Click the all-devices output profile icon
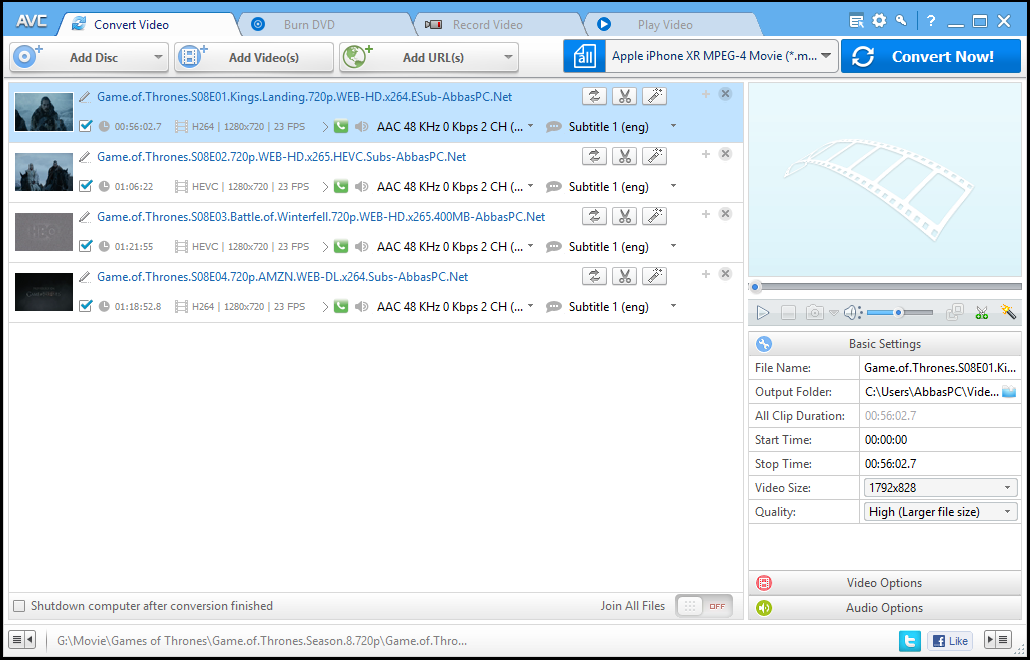Screen dimensions: 1030x660 pos(583,57)
